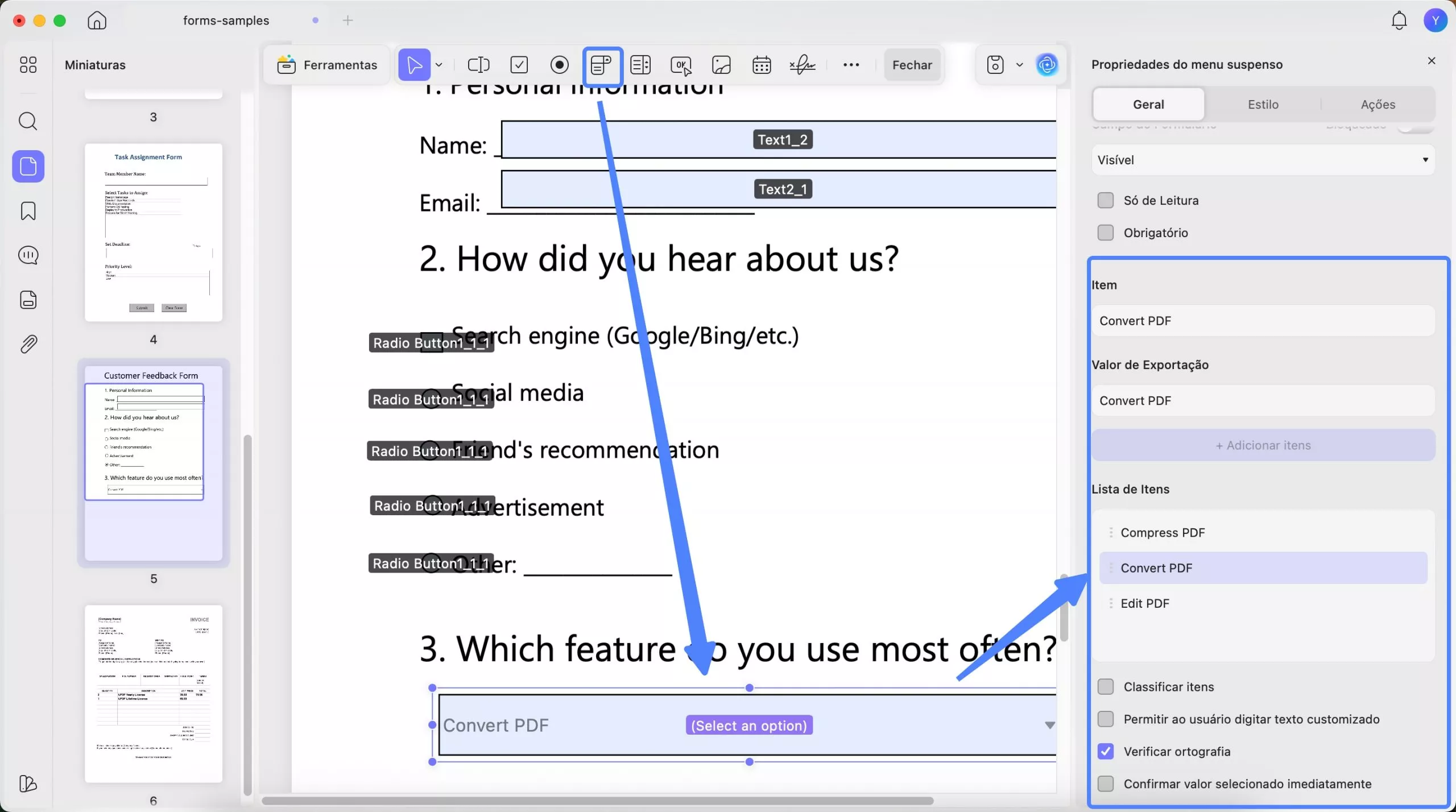Close the properties panel
This screenshot has width=1456, height=812.
[1432, 61]
